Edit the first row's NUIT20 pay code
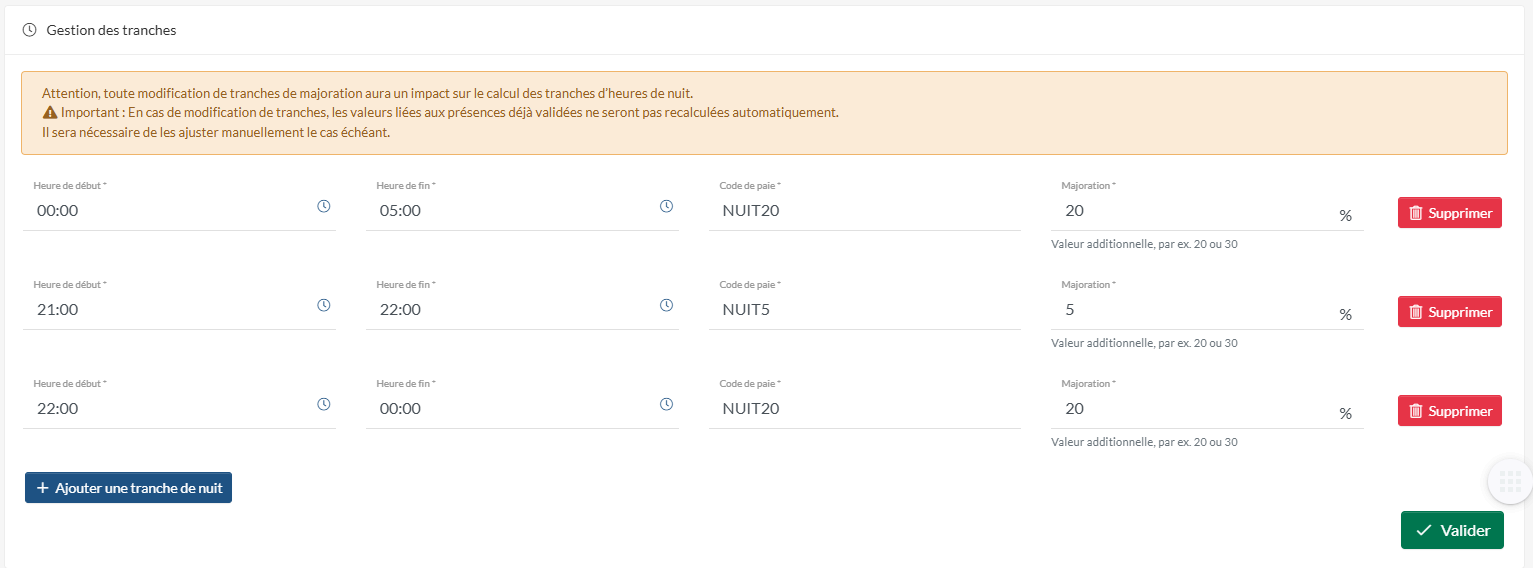Image resolution: width=1533 pixels, height=568 pixels. (864, 211)
